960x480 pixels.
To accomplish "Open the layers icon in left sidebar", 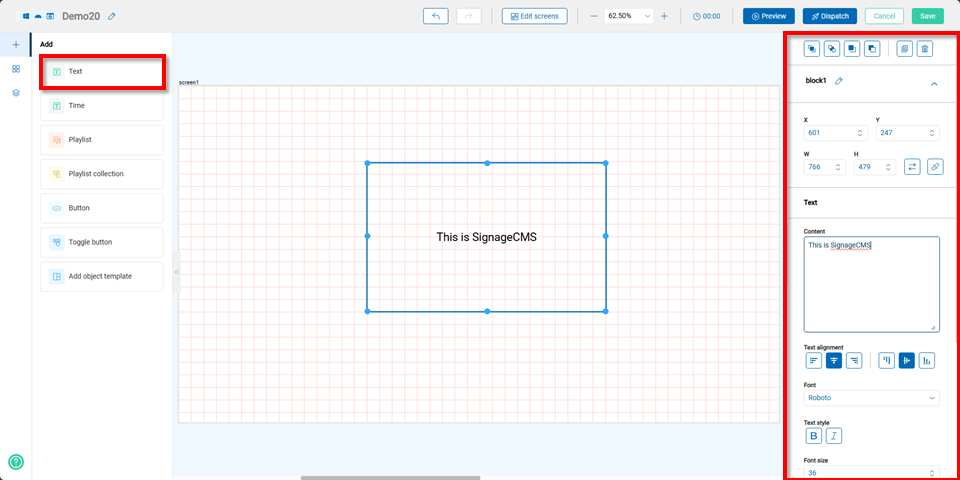I will pyautogui.click(x=16, y=93).
